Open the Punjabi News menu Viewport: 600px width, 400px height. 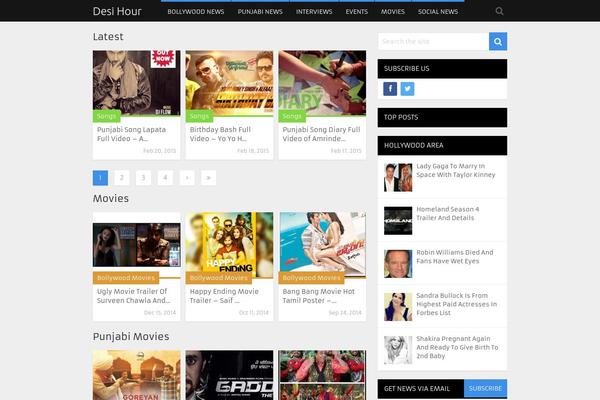[260, 12]
